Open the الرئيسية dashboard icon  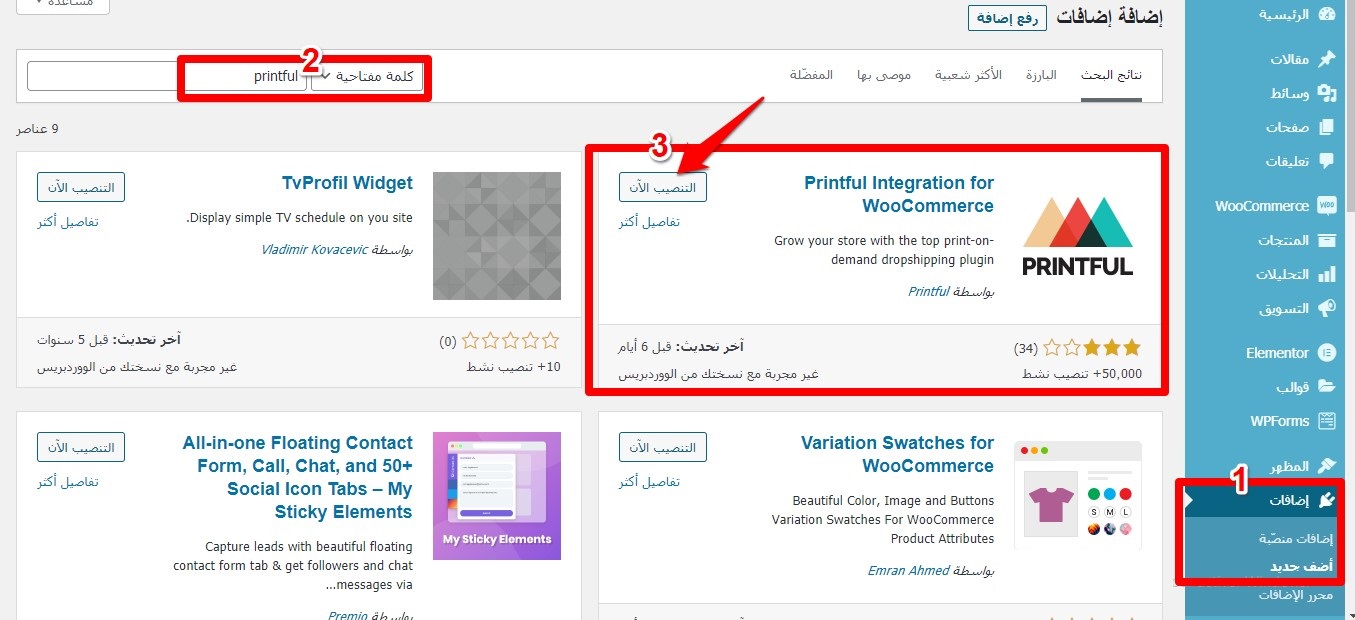click(x=1327, y=14)
